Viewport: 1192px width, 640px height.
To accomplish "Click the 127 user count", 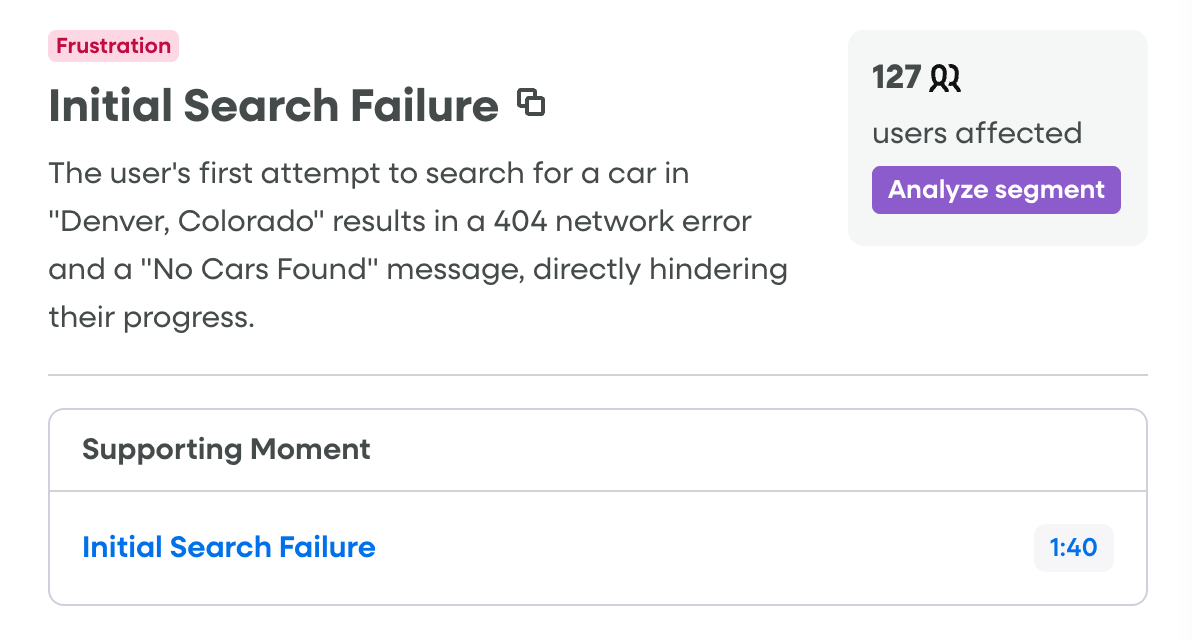I will point(896,77).
